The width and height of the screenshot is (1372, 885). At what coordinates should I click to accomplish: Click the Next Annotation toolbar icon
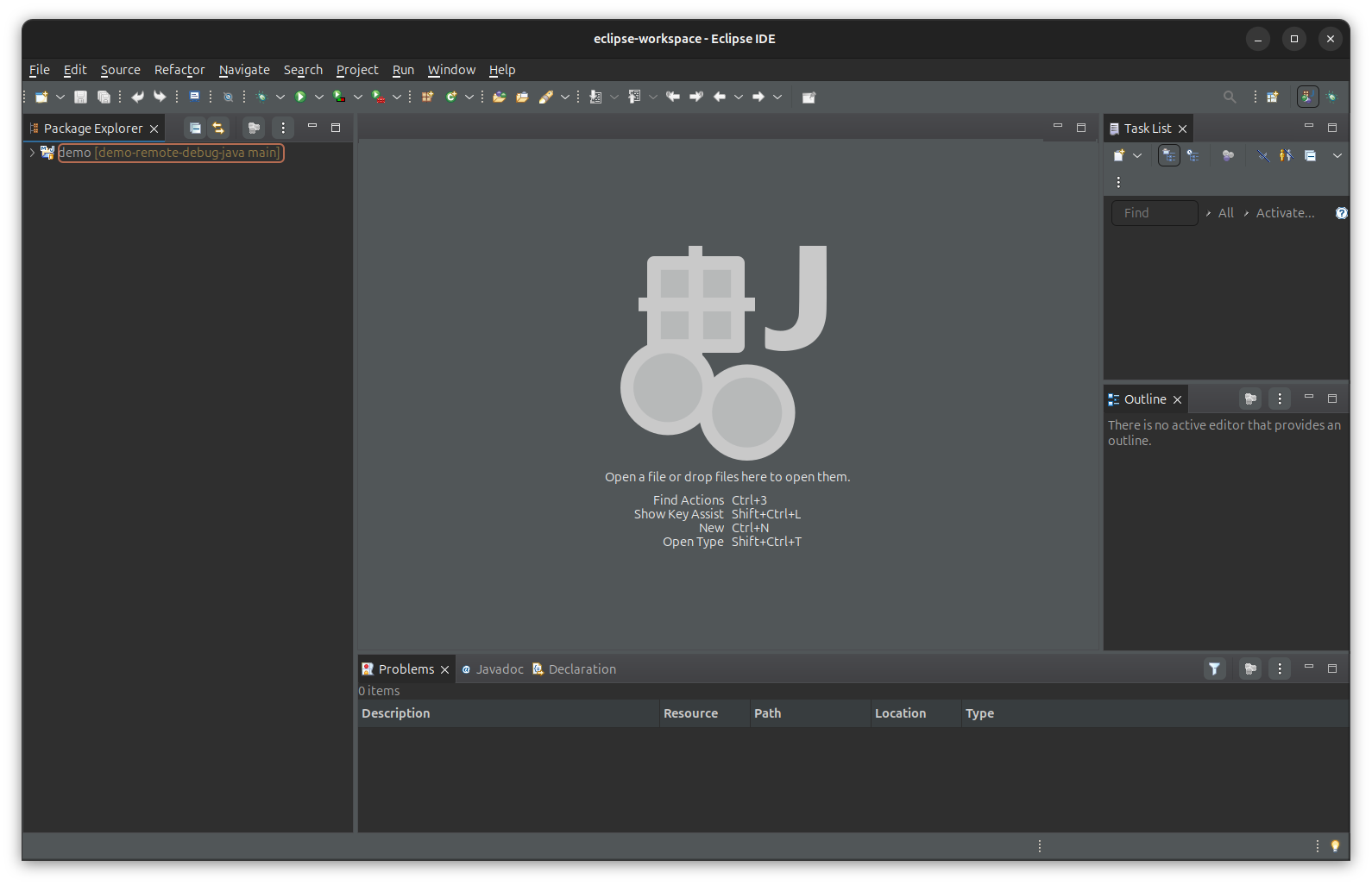(x=595, y=97)
